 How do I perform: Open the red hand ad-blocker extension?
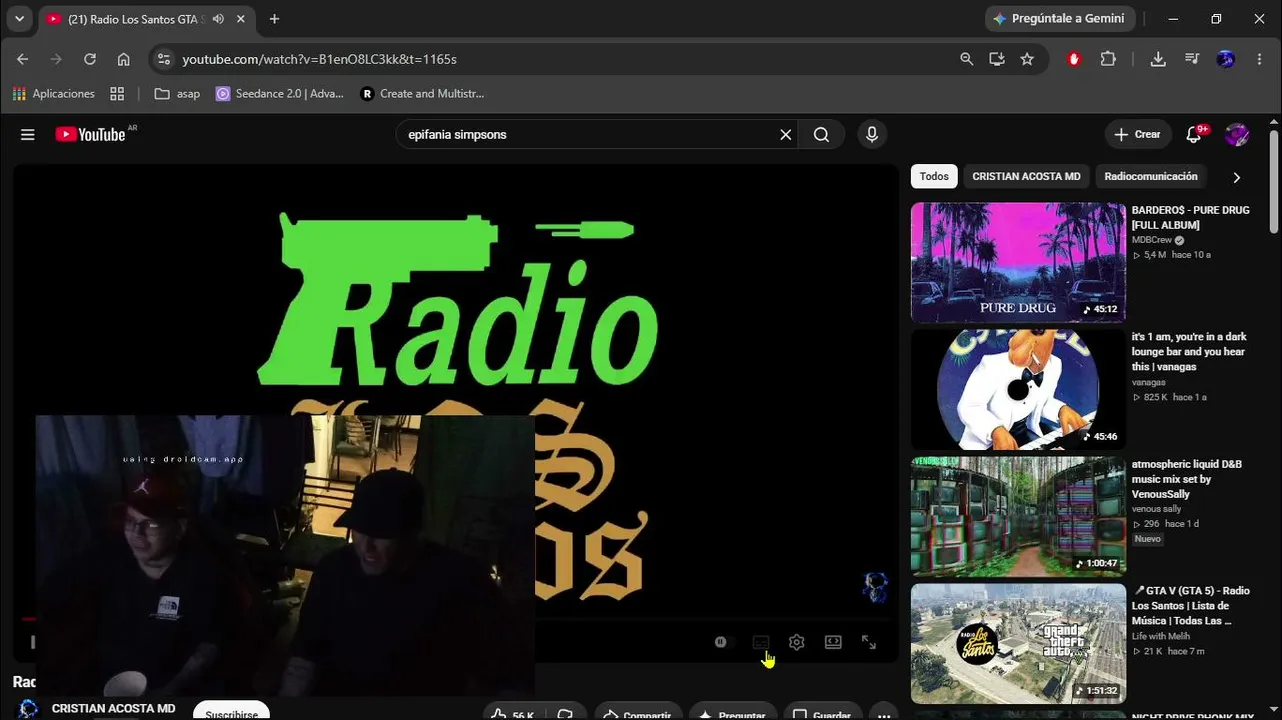1075,59
